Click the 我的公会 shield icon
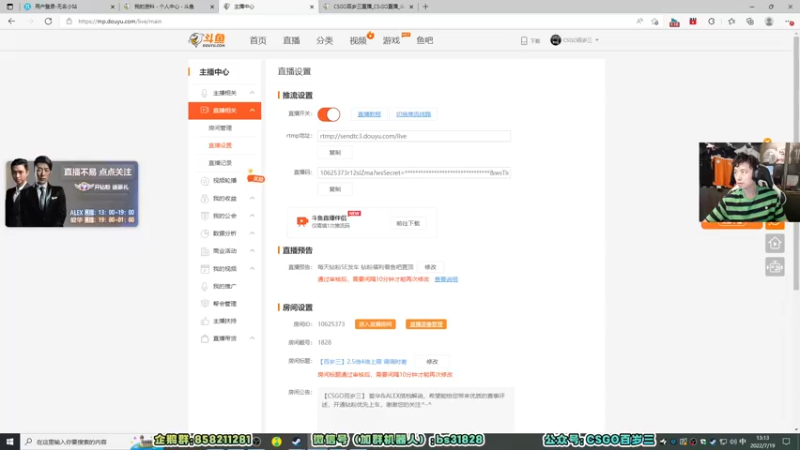Image resolution: width=800 pixels, height=450 pixels. tap(205, 216)
